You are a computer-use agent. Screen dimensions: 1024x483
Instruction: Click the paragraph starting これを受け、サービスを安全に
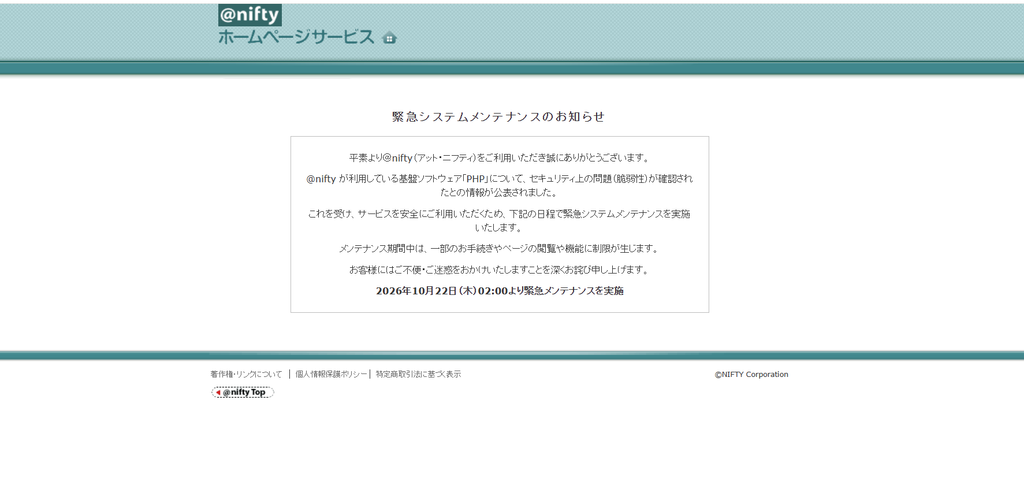click(x=500, y=221)
